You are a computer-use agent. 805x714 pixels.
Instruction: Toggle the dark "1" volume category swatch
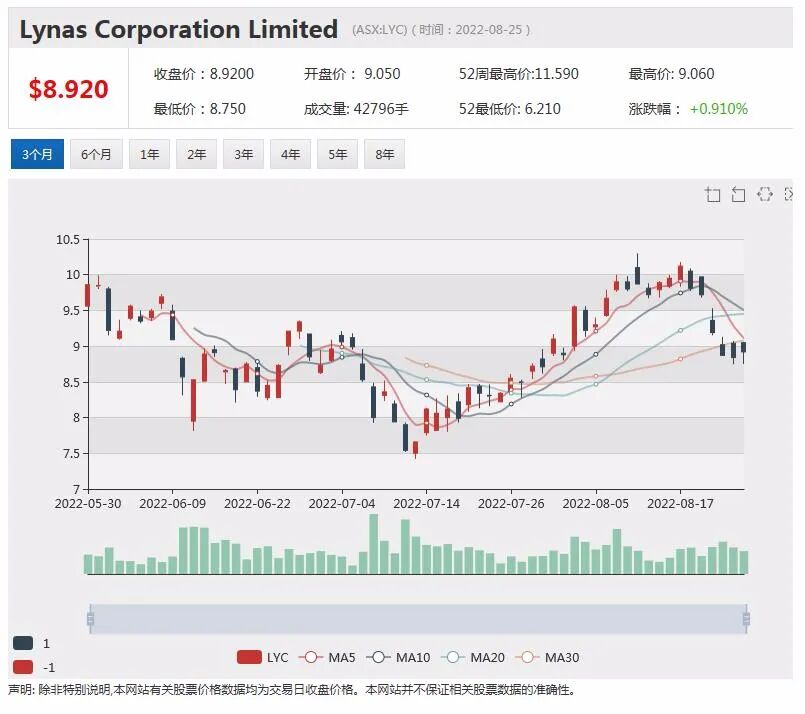[23, 643]
